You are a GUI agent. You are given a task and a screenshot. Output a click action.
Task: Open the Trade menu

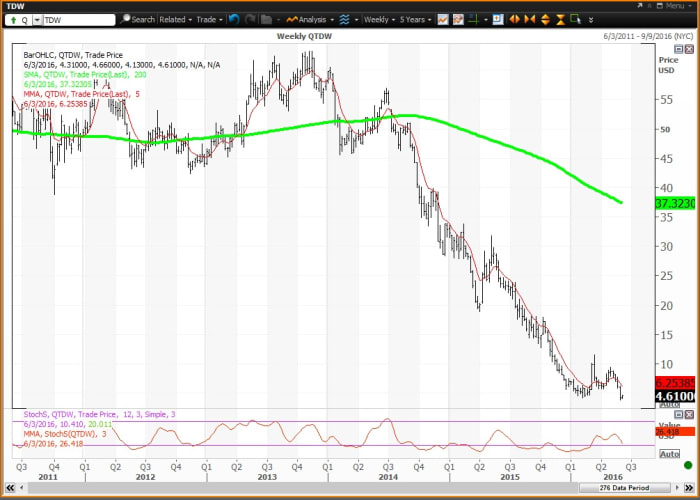pos(209,19)
